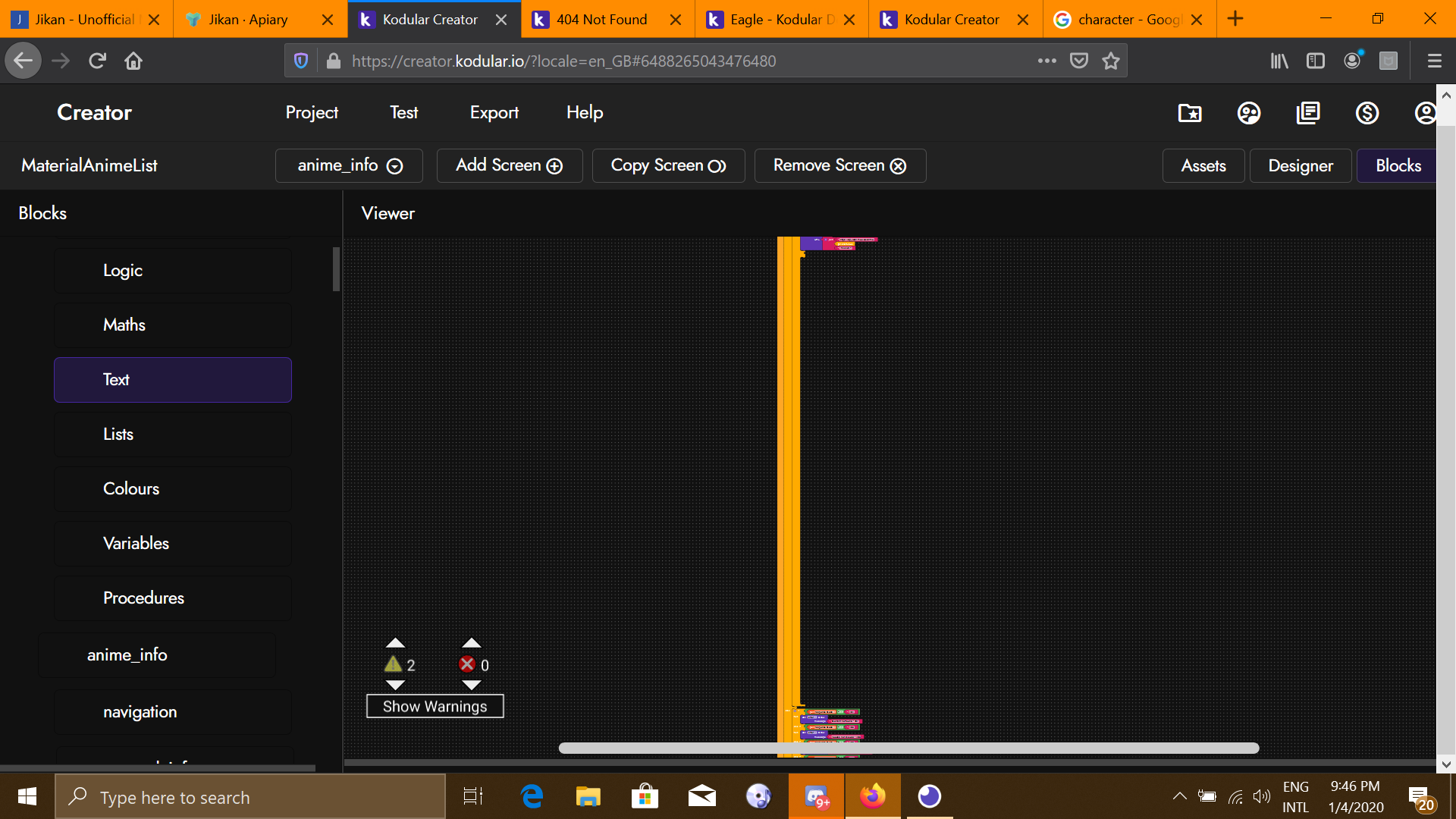Click the Remove Screen button
Image resolution: width=1456 pixels, height=819 pixels.
(x=839, y=165)
